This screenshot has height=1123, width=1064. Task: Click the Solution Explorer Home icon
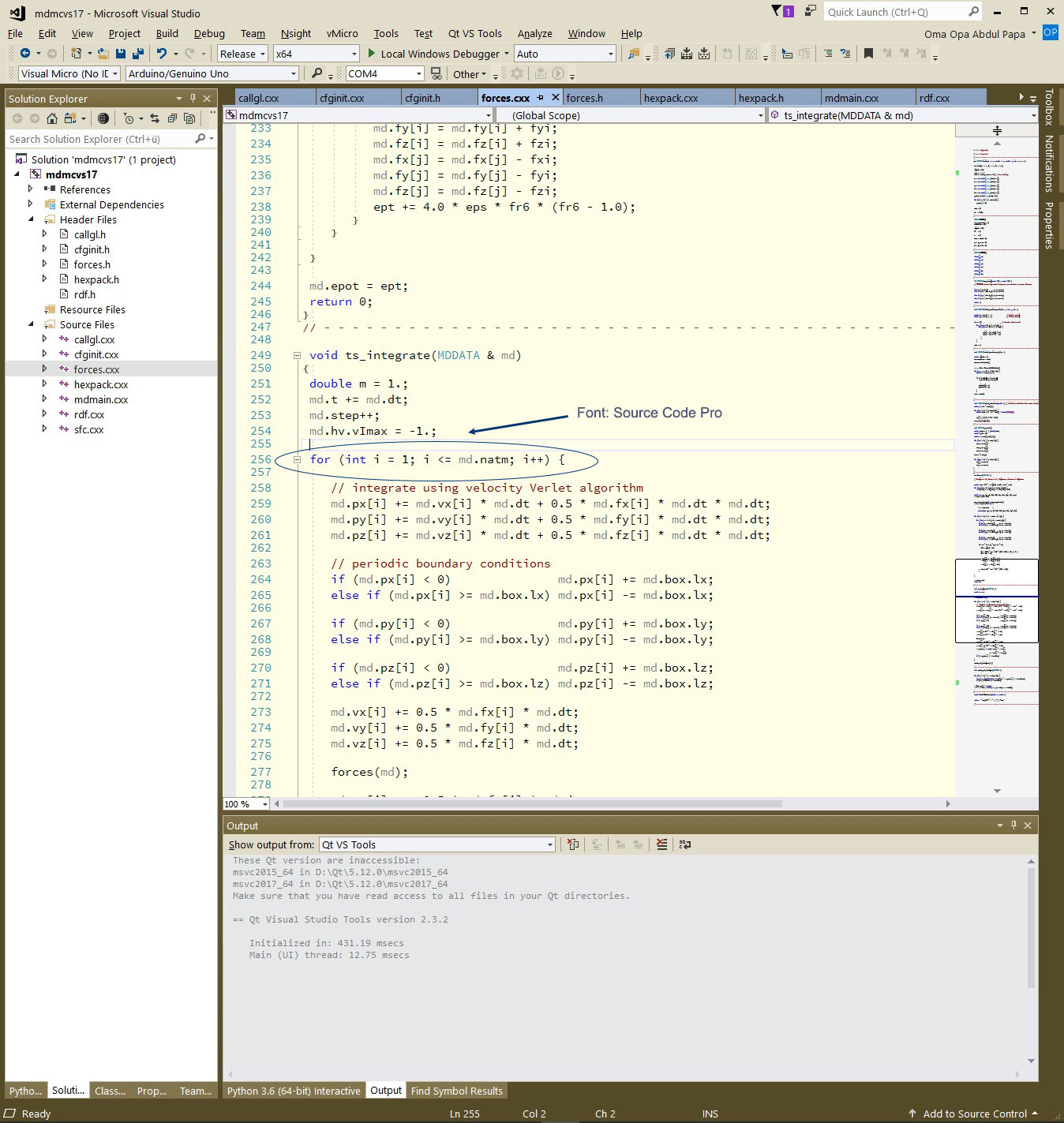point(52,118)
